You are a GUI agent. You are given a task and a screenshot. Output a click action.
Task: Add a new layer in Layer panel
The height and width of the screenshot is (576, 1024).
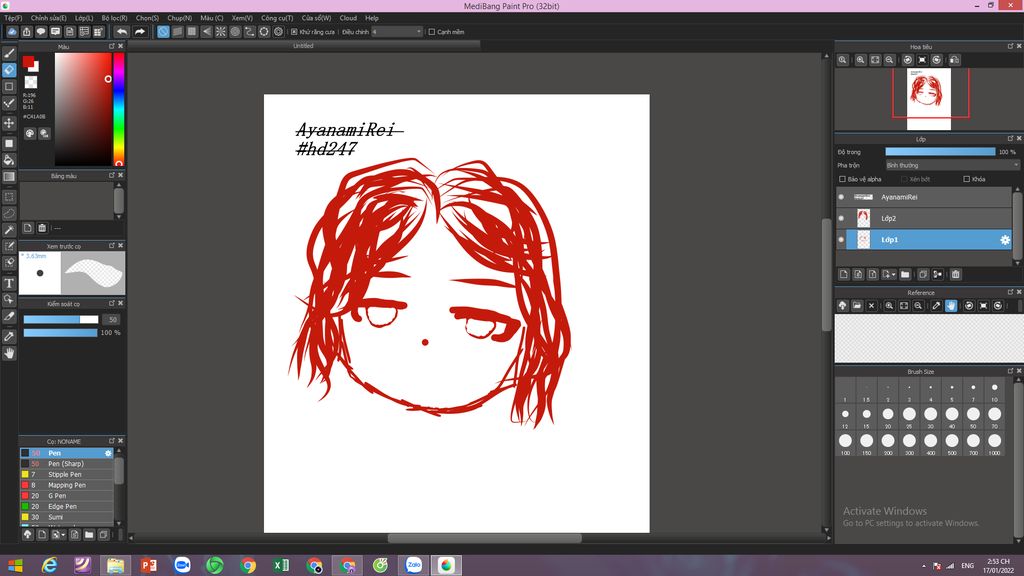coord(844,274)
